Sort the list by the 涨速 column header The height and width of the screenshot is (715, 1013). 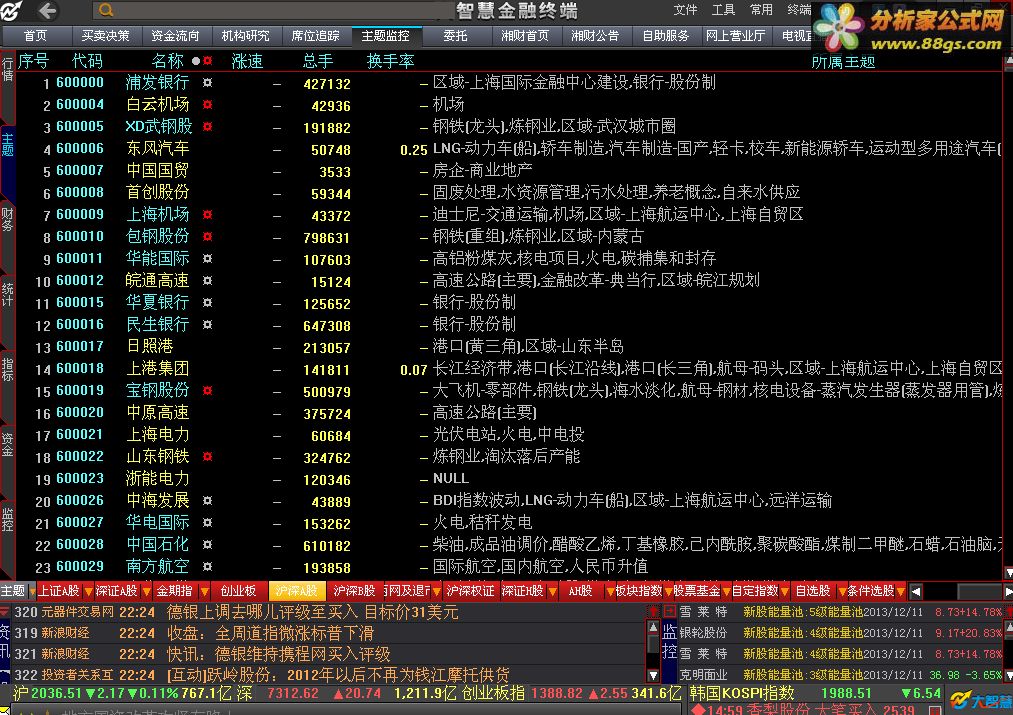247,61
